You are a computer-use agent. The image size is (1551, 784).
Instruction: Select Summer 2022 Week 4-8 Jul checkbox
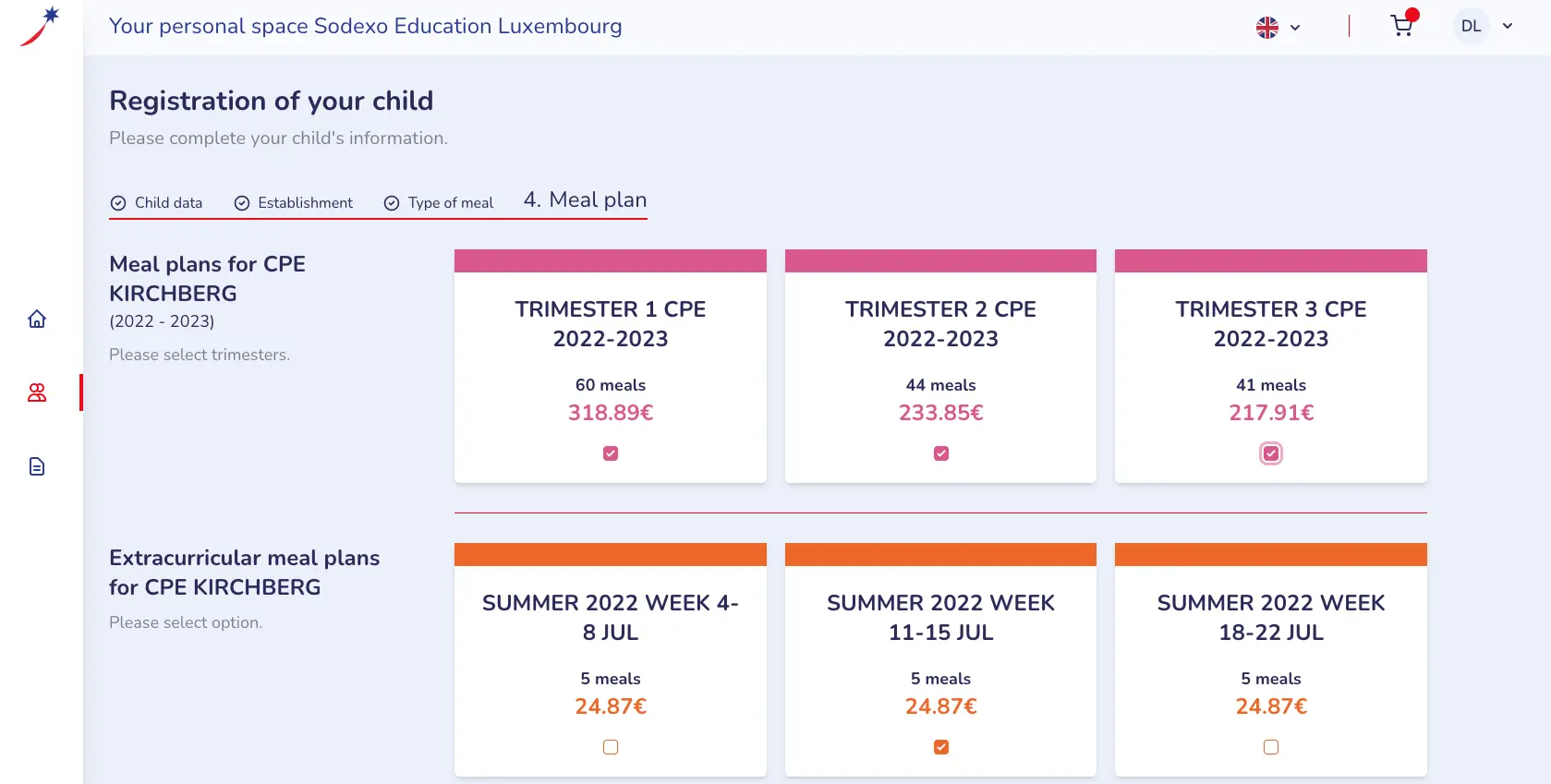611,747
